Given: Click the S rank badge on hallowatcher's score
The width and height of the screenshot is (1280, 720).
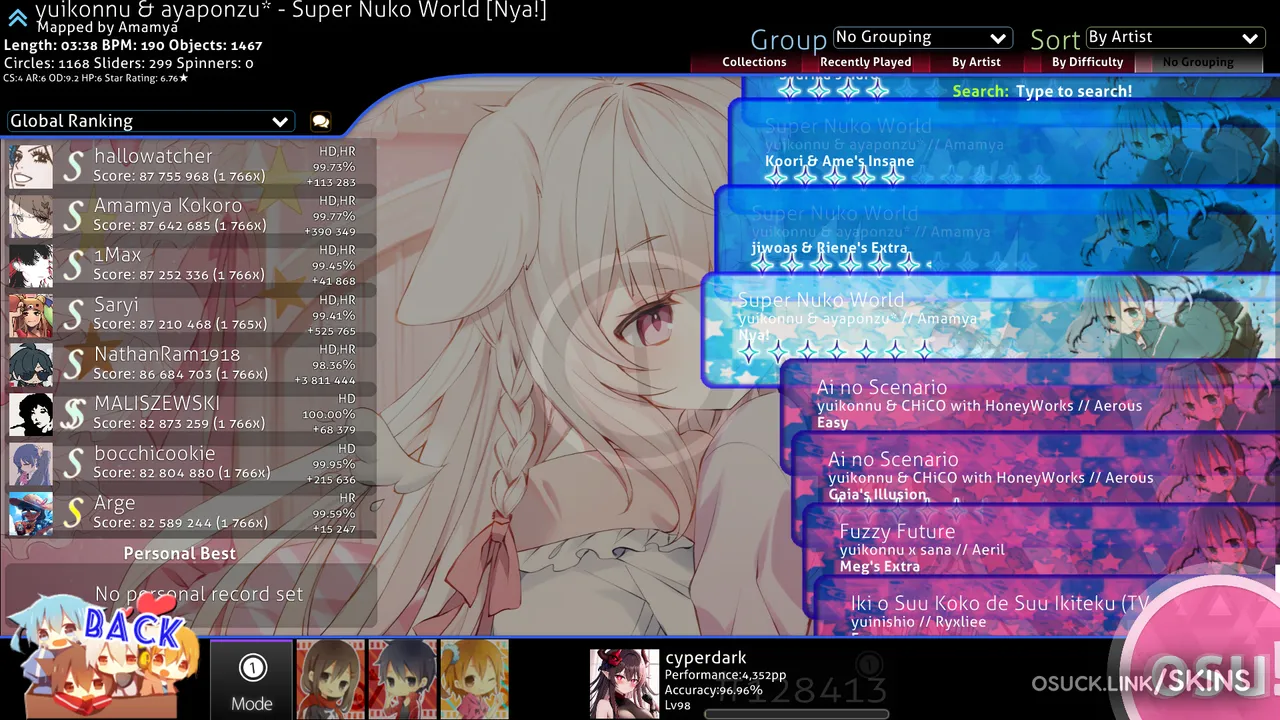Looking at the screenshot, I should click(x=73, y=166).
